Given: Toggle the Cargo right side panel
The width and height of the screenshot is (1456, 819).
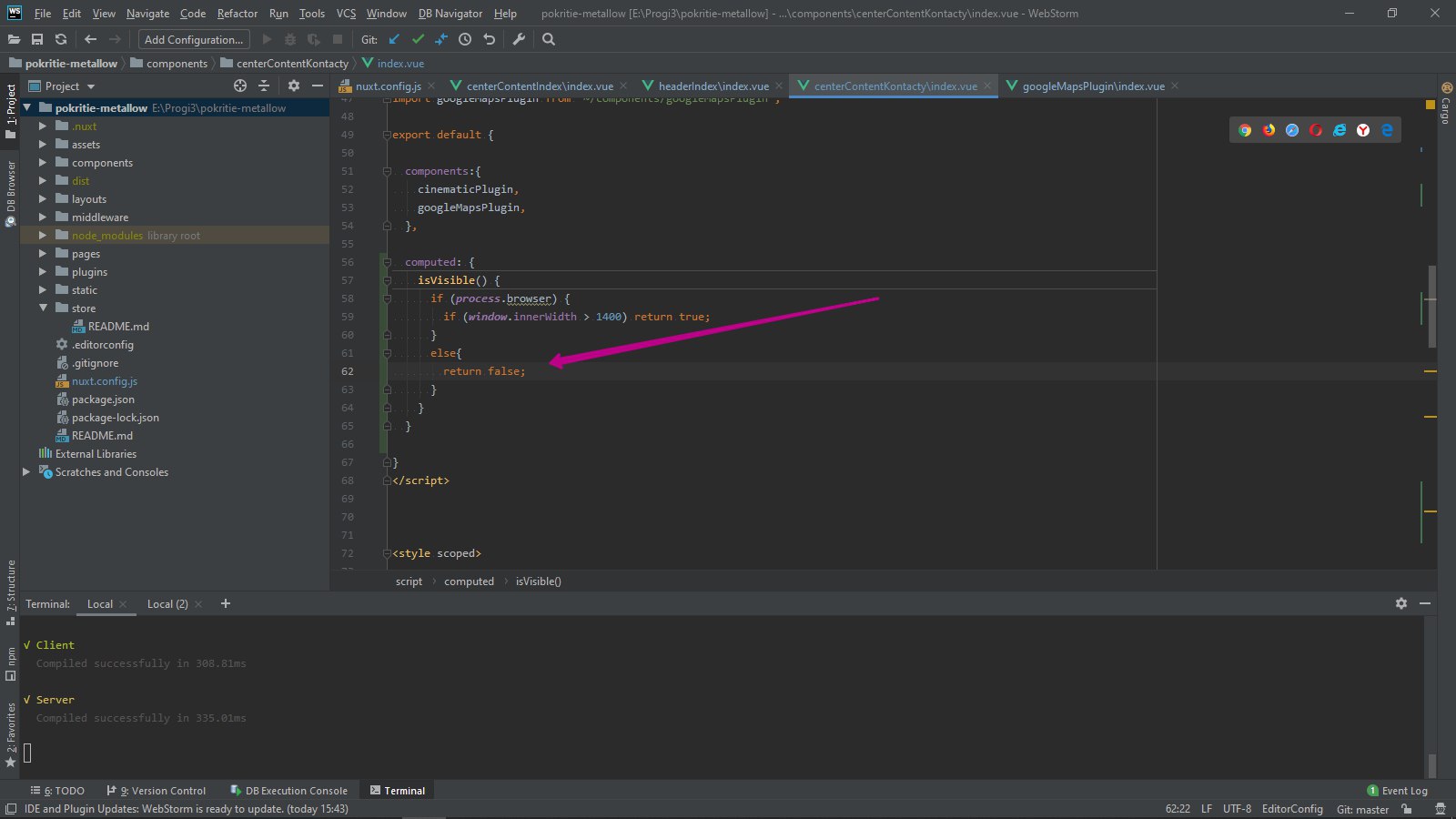Looking at the screenshot, I should (1446, 103).
